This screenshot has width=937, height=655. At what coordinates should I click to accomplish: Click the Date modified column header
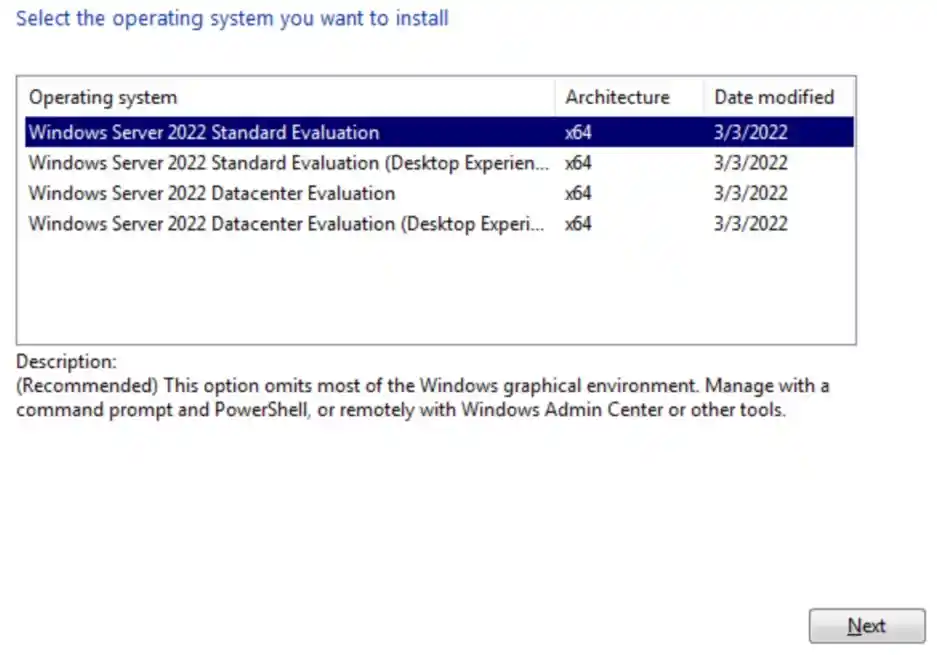(x=773, y=97)
